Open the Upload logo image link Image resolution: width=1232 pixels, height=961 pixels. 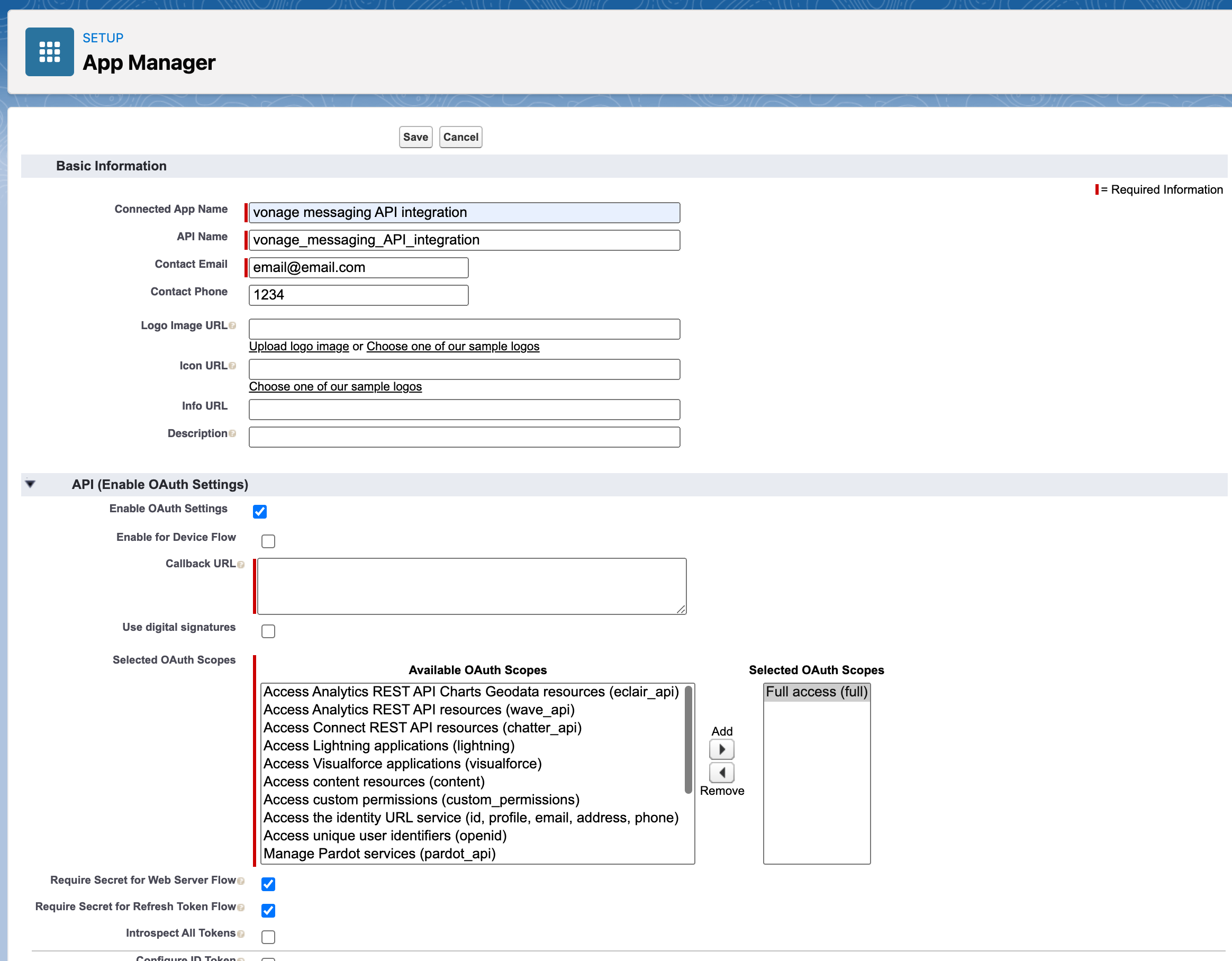point(299,346)
